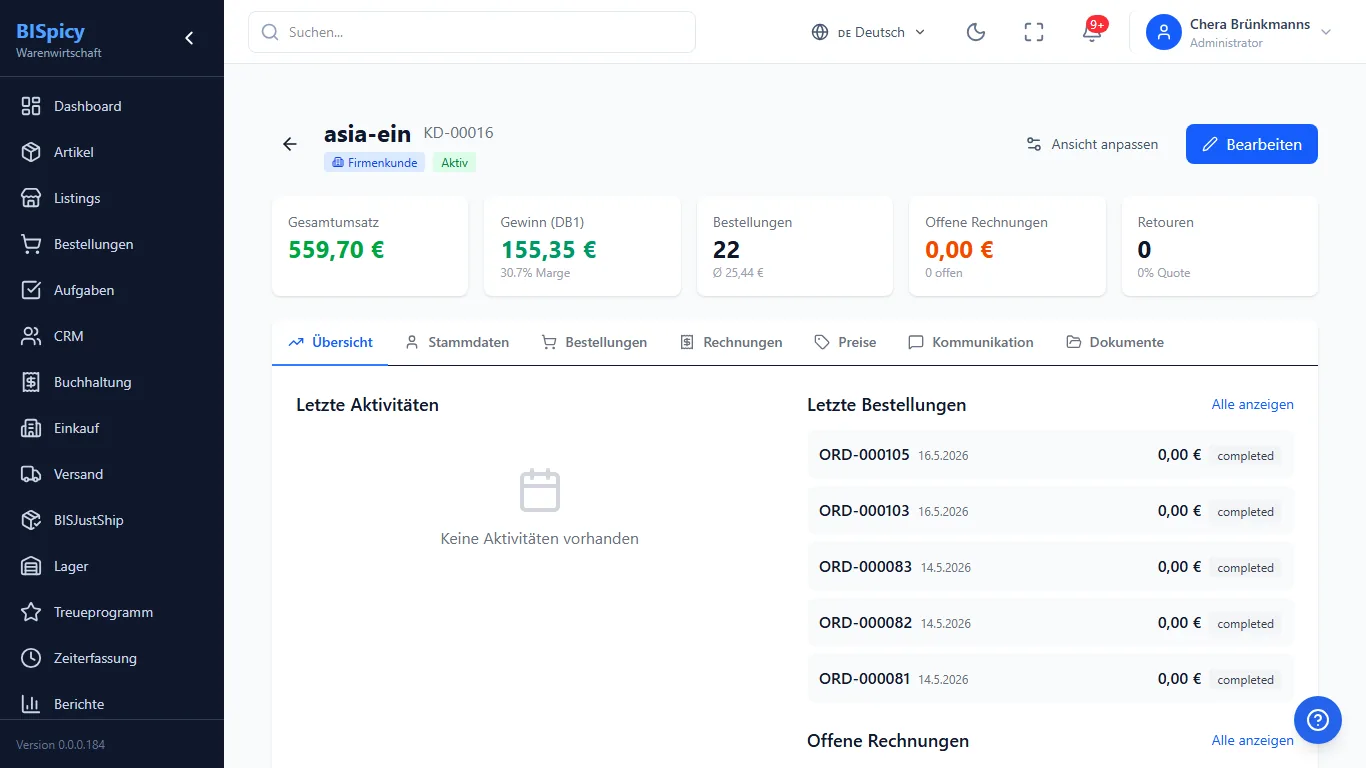Open Bestellungen cart icon in sidebar
This screenshot has height=768, width=1366.
point(31,244)
